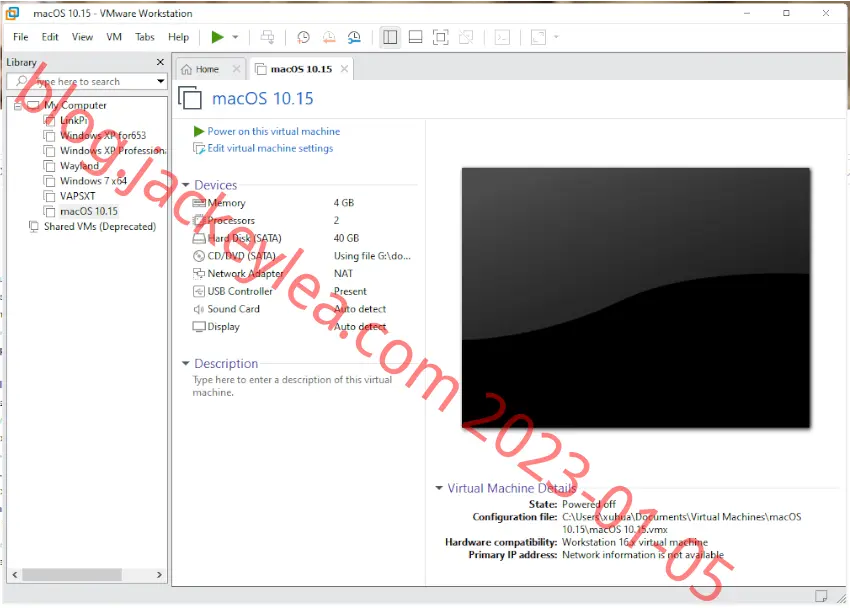Click Power on this virtual machine link
This screenshot has height=608, width=850.
(x=274, y=131)
